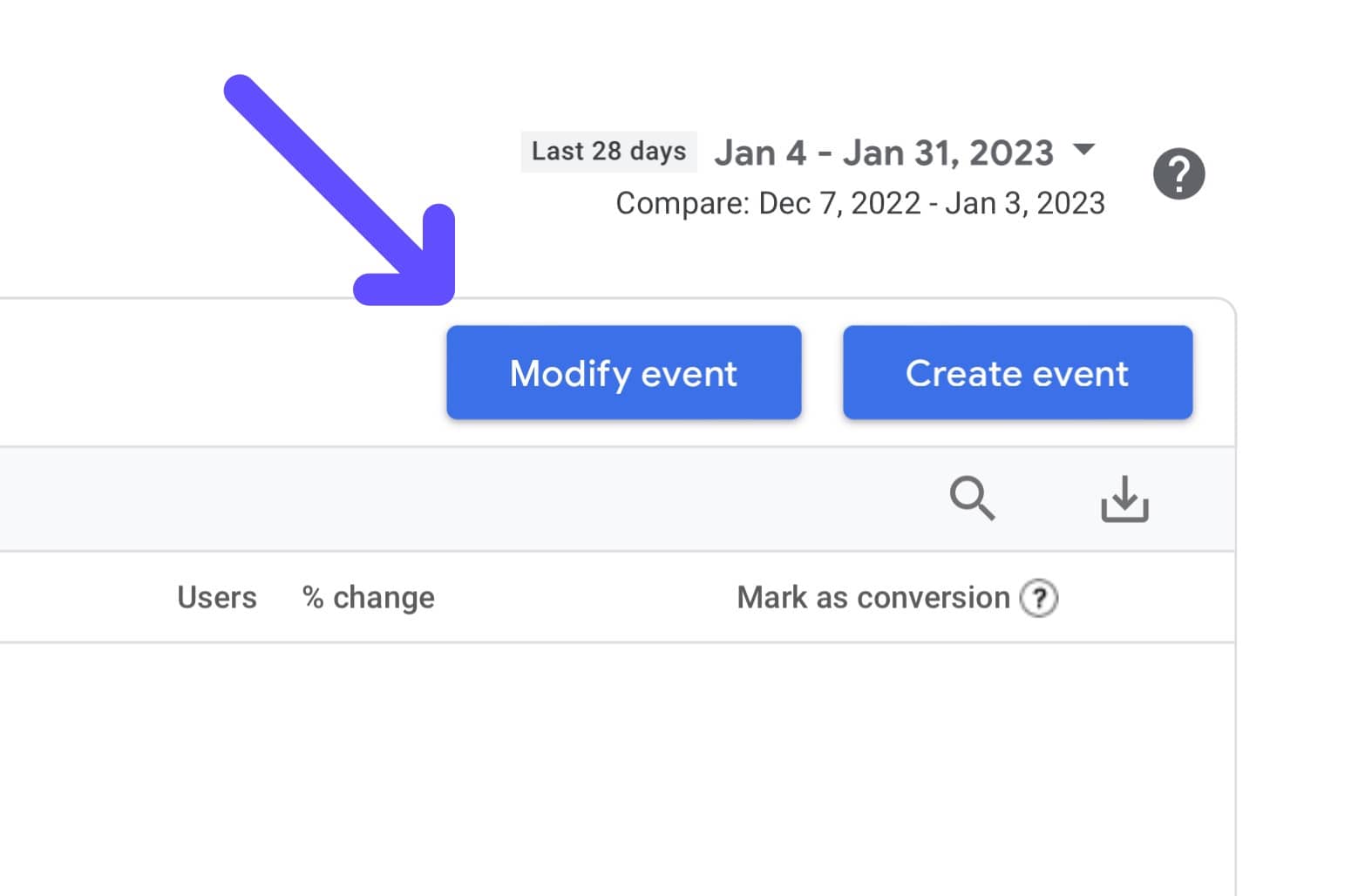Click the Jan 3, 2023 comparison end date
The height and width of the screenshot is (896, 1358).
point(1024,204)
